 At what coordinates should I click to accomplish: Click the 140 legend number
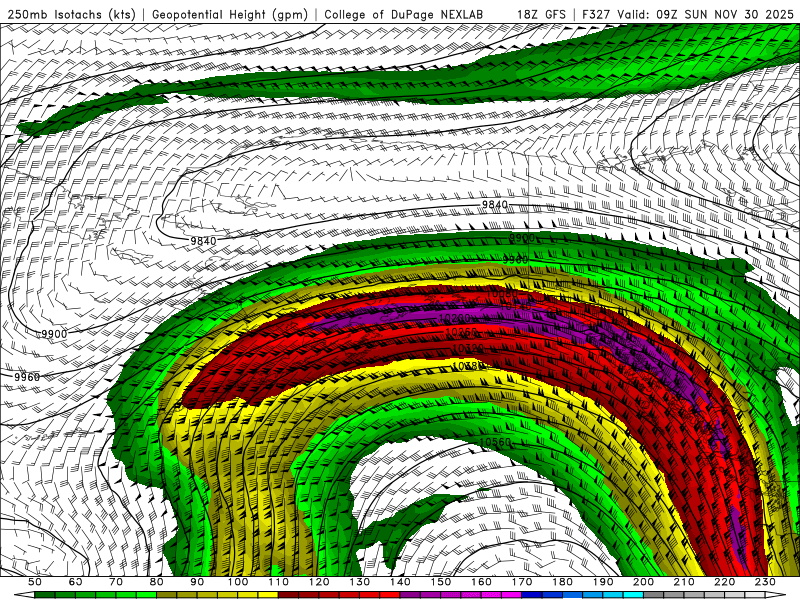tap(400, 582)
